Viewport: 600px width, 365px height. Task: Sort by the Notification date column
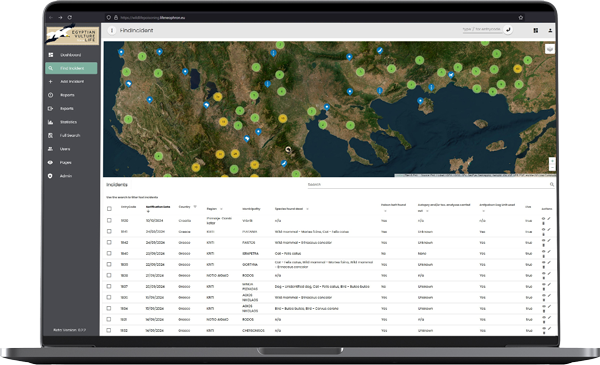tap(158, 207)
